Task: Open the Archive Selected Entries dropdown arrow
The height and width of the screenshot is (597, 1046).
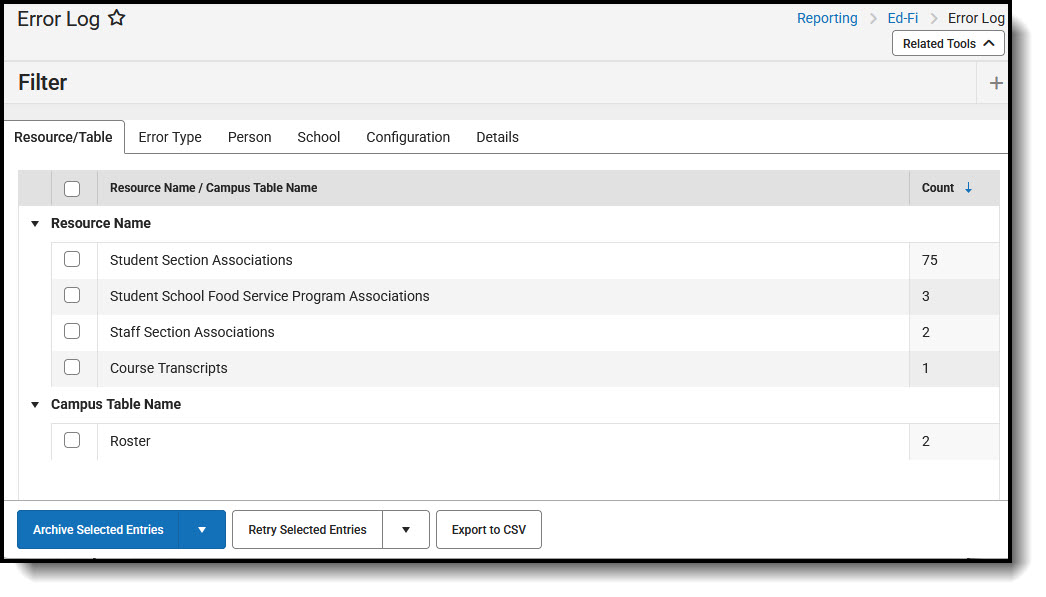Action: tap(201, 529)
